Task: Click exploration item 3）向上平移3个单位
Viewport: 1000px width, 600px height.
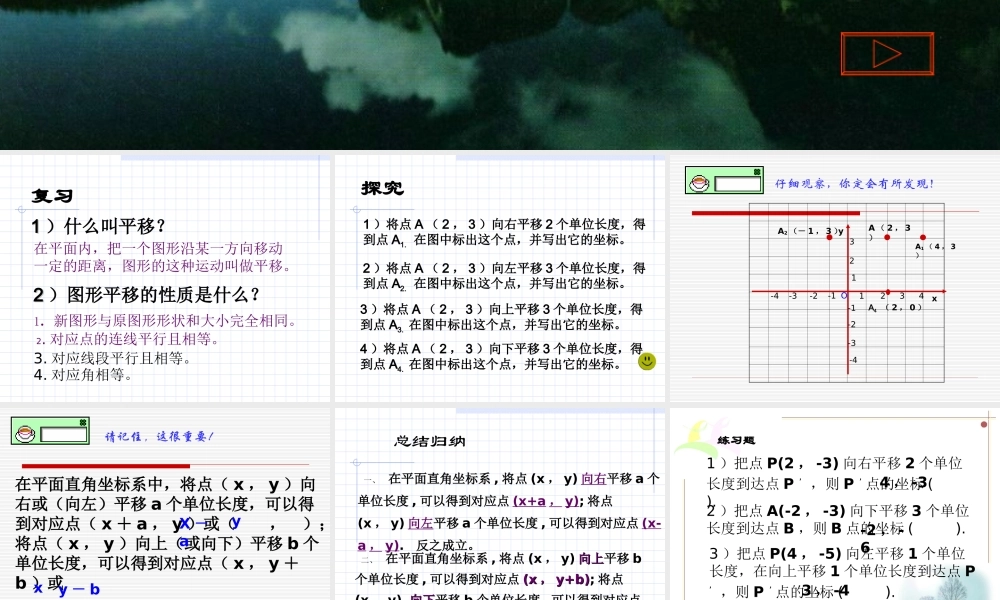Action: (501, 317)
